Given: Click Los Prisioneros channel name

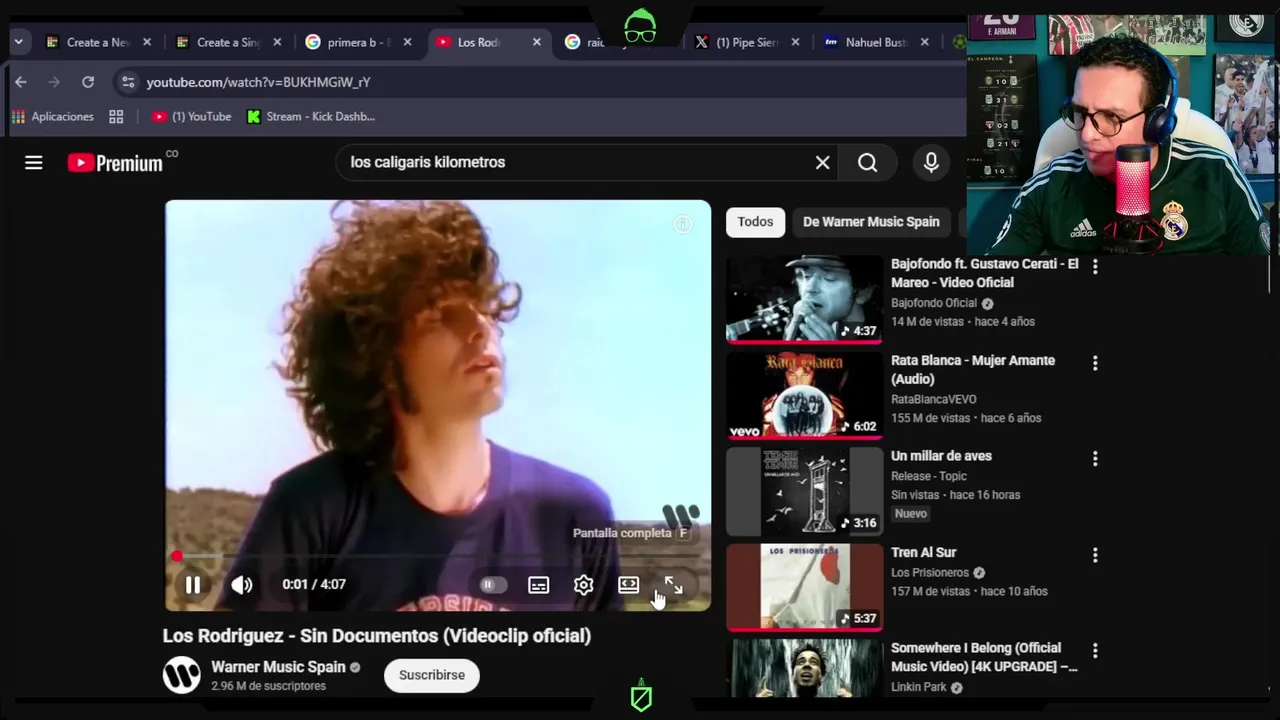Looking at the screenshot, I should click(x=930, y=573).
